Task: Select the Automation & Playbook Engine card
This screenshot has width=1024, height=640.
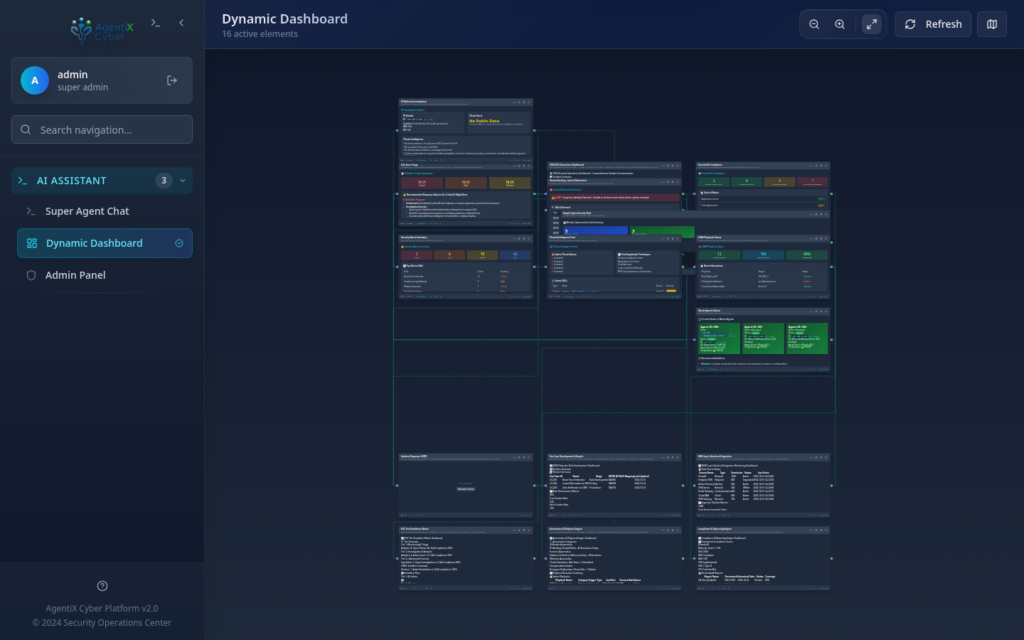Action: pos(614,558)
